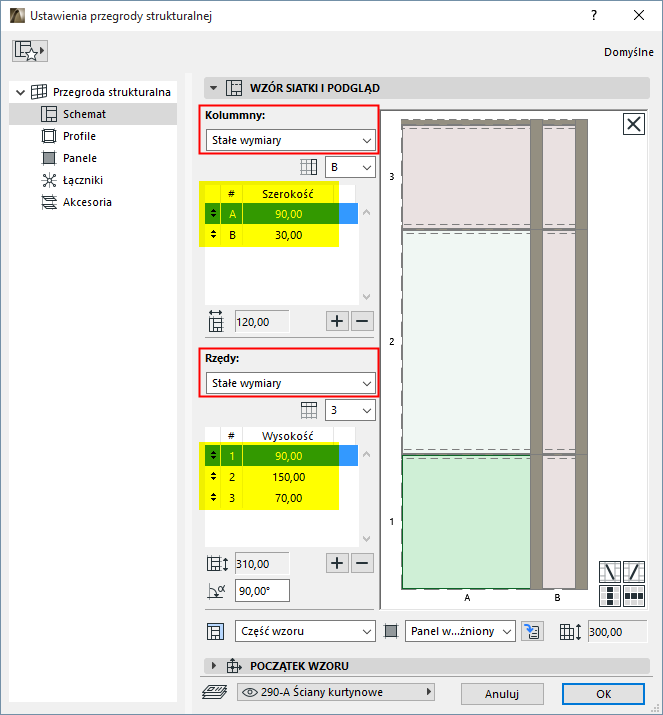Screen dimensions: 663x715
Task: Click the panel settings button with blue arrow
Action: [x=533, y=632]
